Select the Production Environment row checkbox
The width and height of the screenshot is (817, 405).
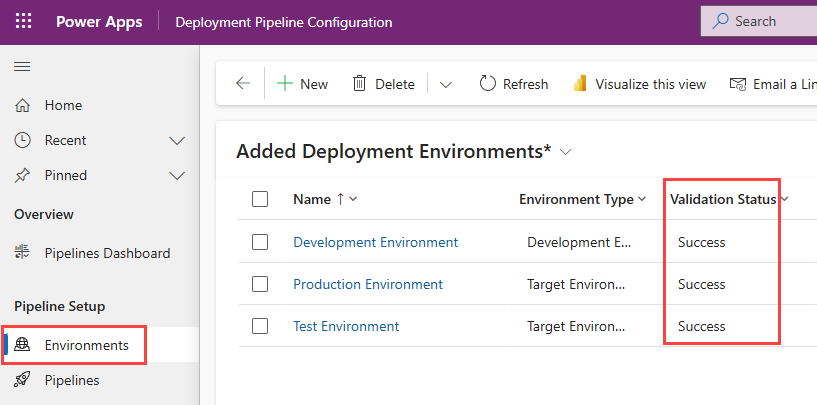[x=260, y=284]
